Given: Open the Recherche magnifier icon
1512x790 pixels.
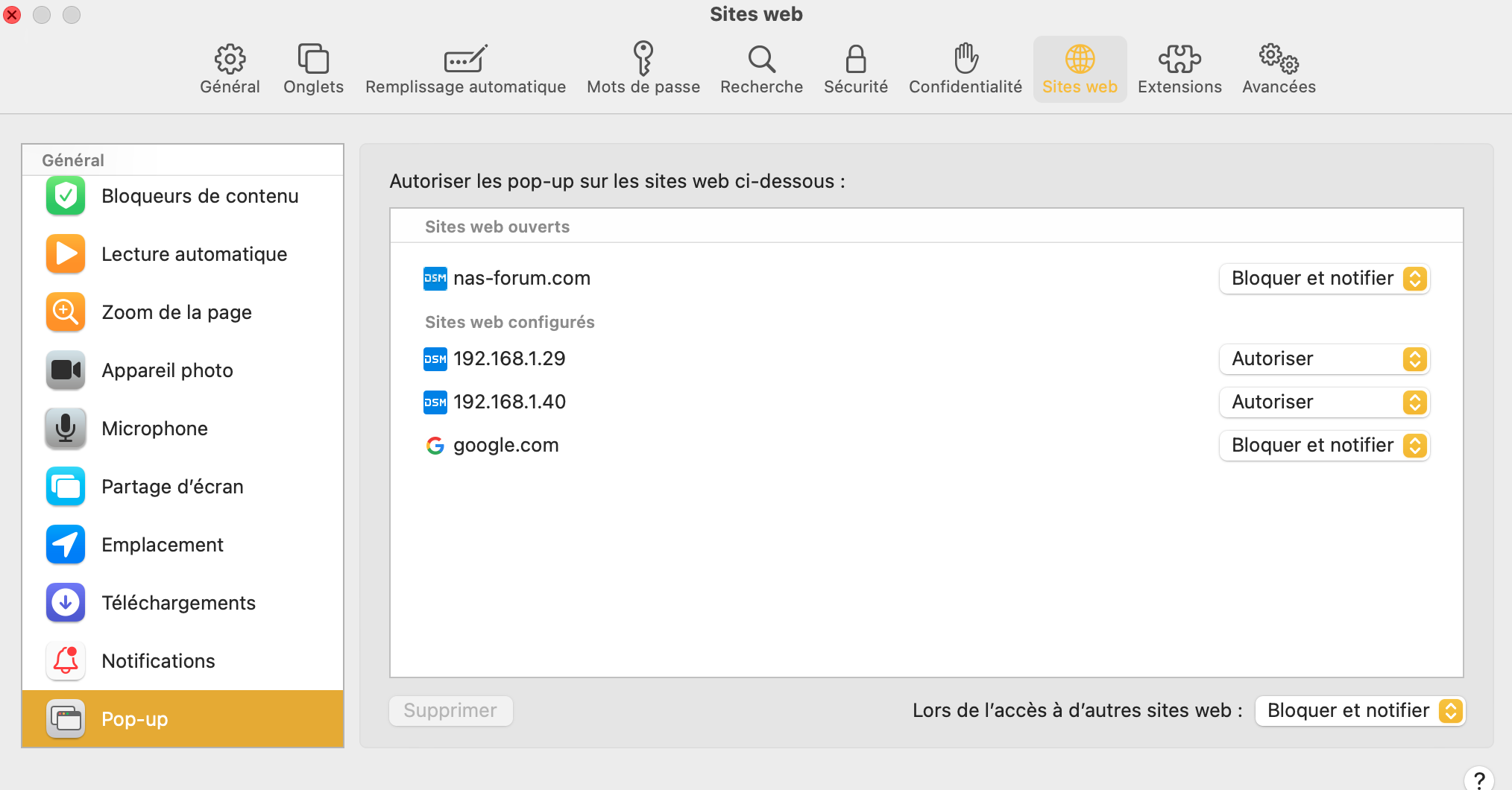Looking at the screenshot, I should [x=761, y=58].
